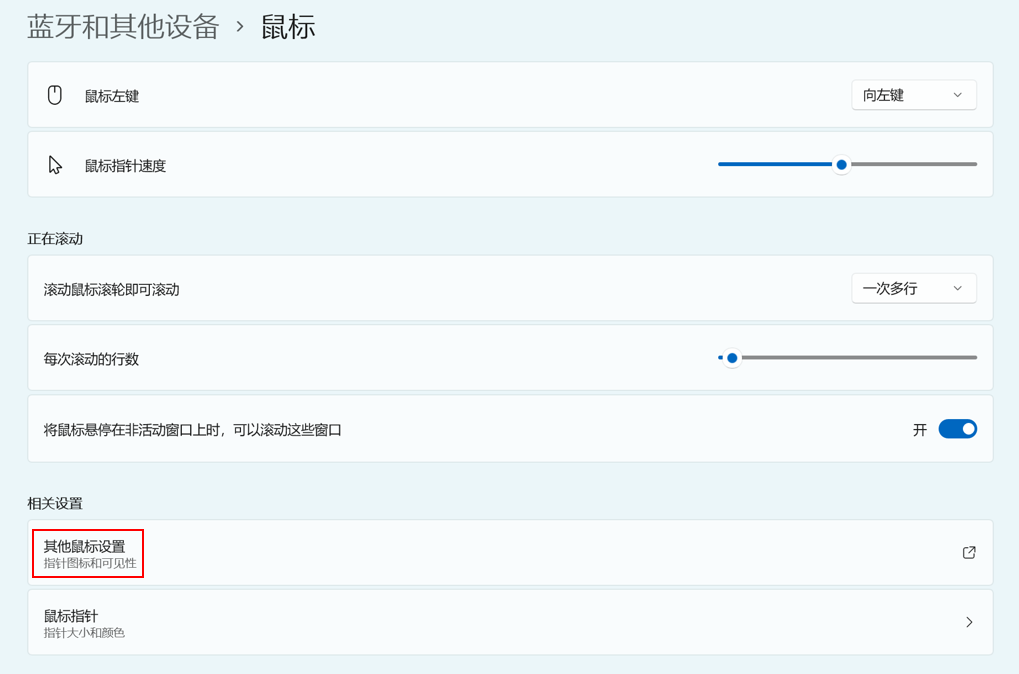Open the 向左键 primary button dropdown

point(913,95)
